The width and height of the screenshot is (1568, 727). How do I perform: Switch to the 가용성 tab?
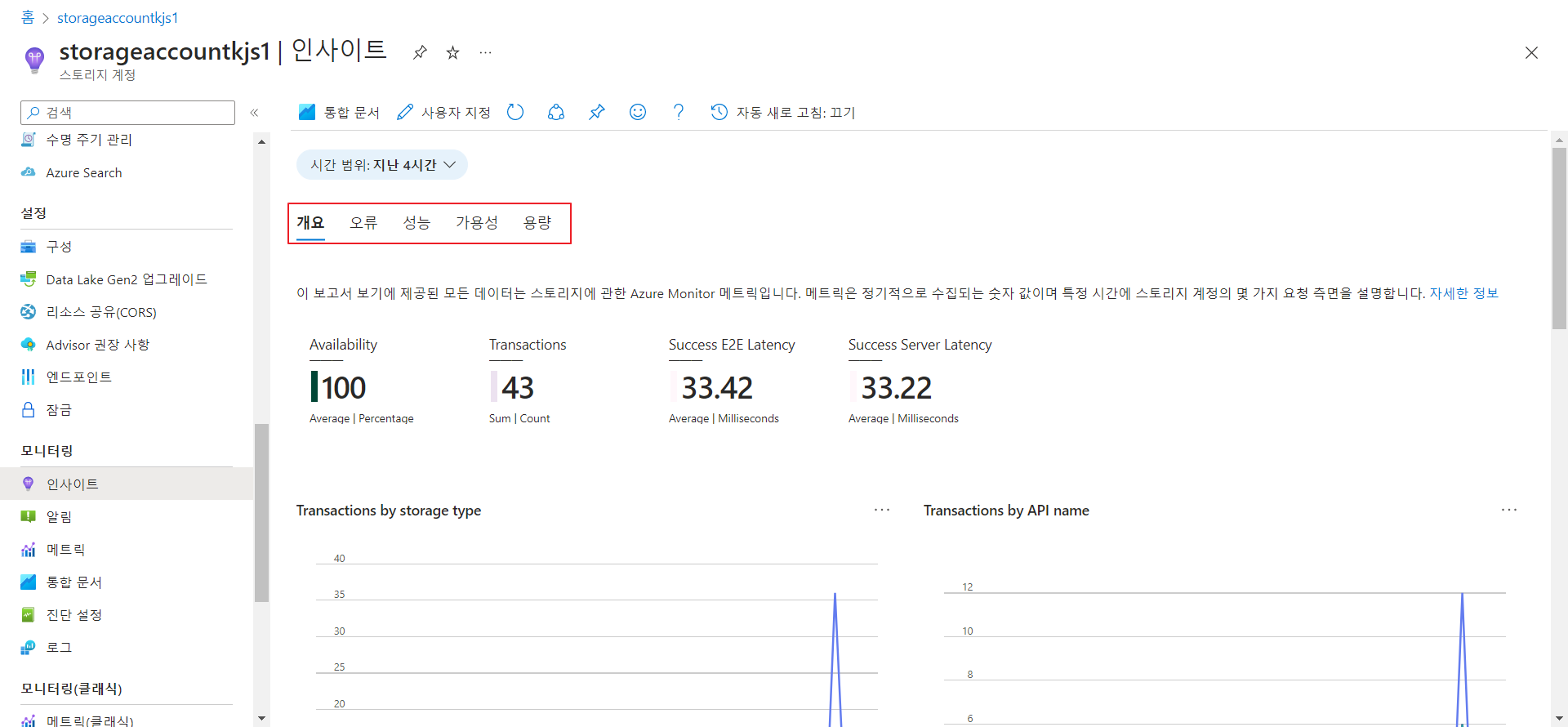tap(477, 222)
